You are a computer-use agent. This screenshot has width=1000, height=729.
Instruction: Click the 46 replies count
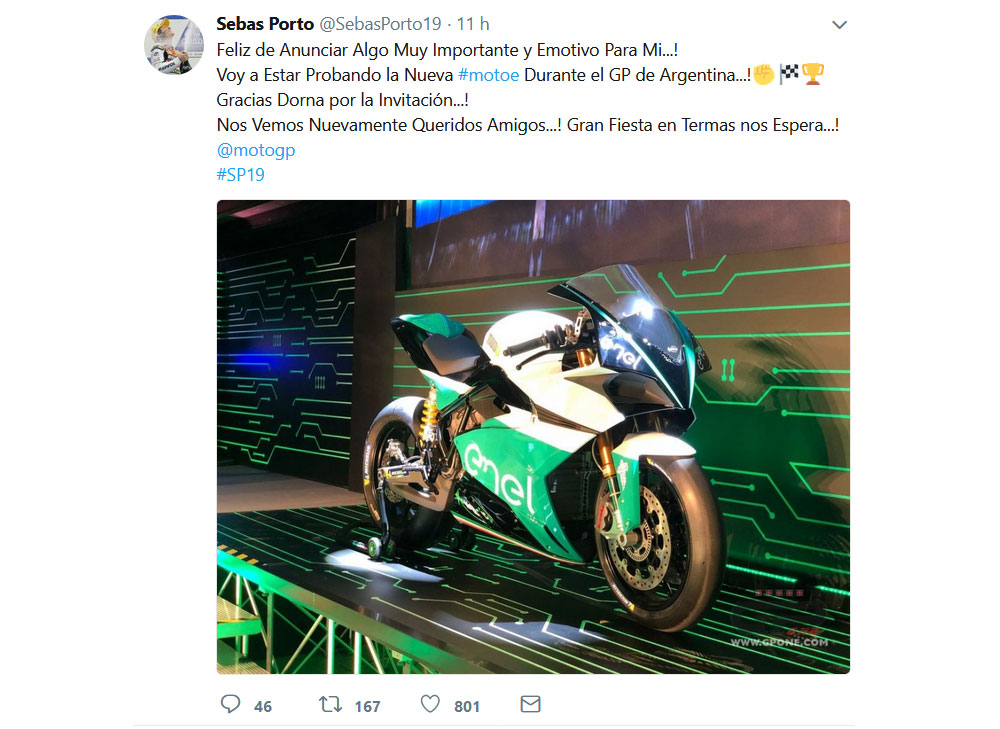pyautogui.click(x=263, y=706)
